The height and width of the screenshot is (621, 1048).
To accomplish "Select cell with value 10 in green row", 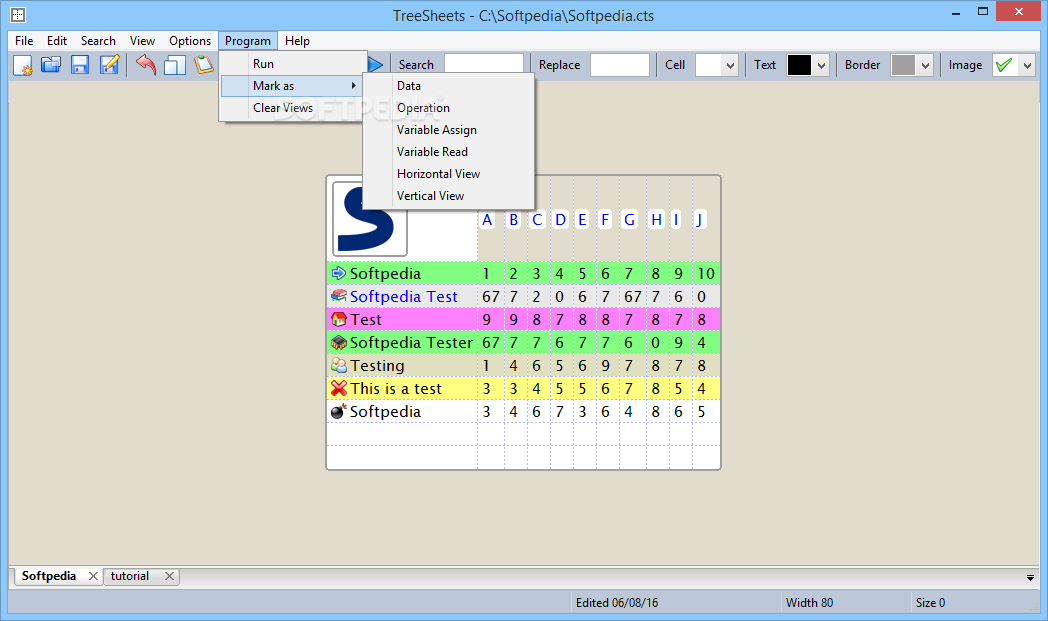I will pyautogui.click(x=706, y=273).
